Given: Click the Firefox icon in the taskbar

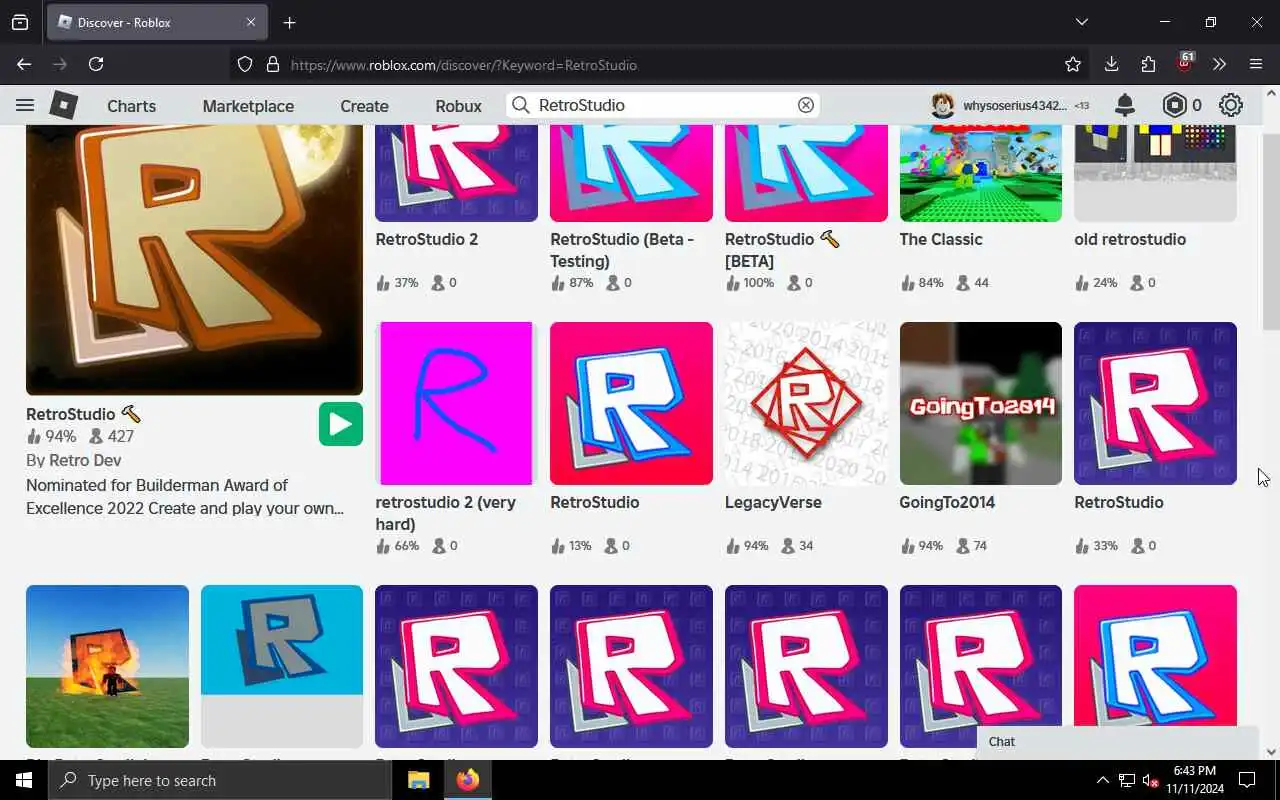Looking at the screenshot, I should tap(468, 780).
